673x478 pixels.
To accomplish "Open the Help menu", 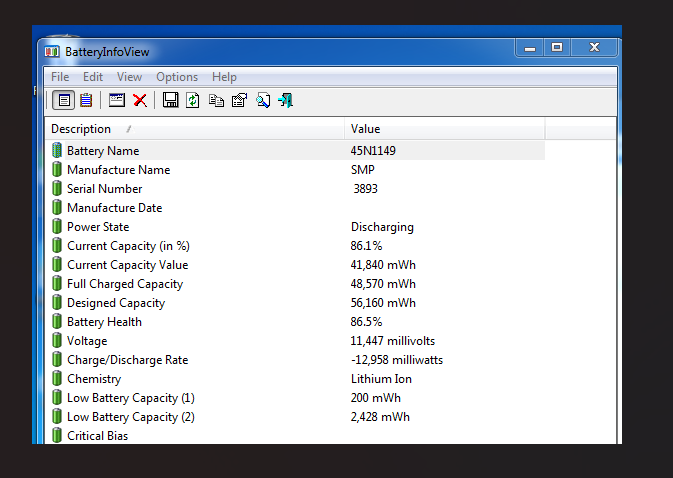I will (224, 77).
